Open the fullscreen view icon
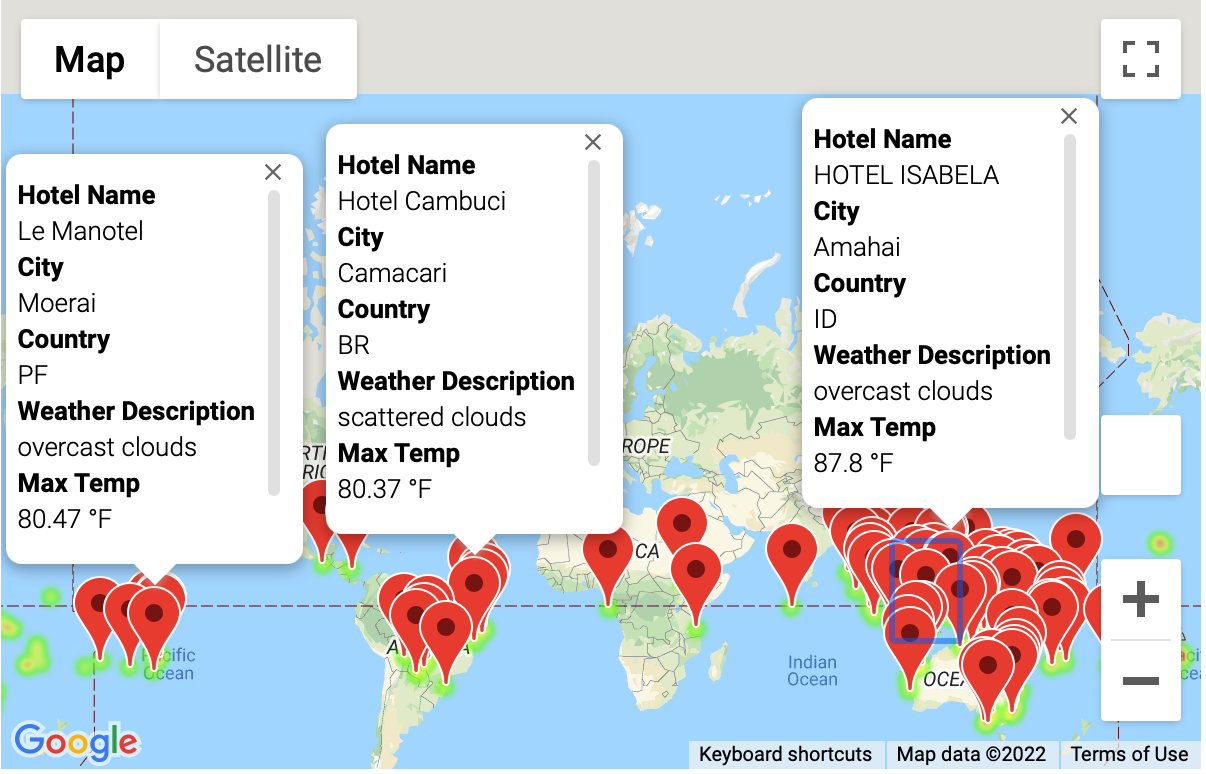The width and height of the screenshot is (1206, 774). (1140, 59)
